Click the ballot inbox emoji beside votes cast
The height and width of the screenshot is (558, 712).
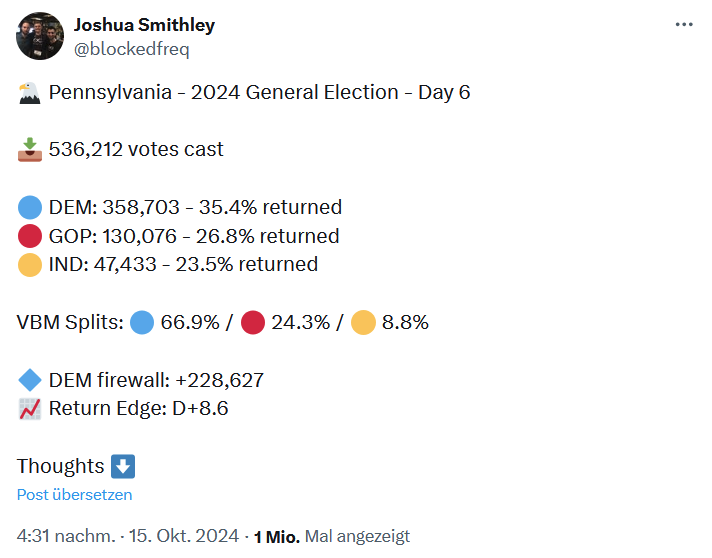tap(30, 150)
